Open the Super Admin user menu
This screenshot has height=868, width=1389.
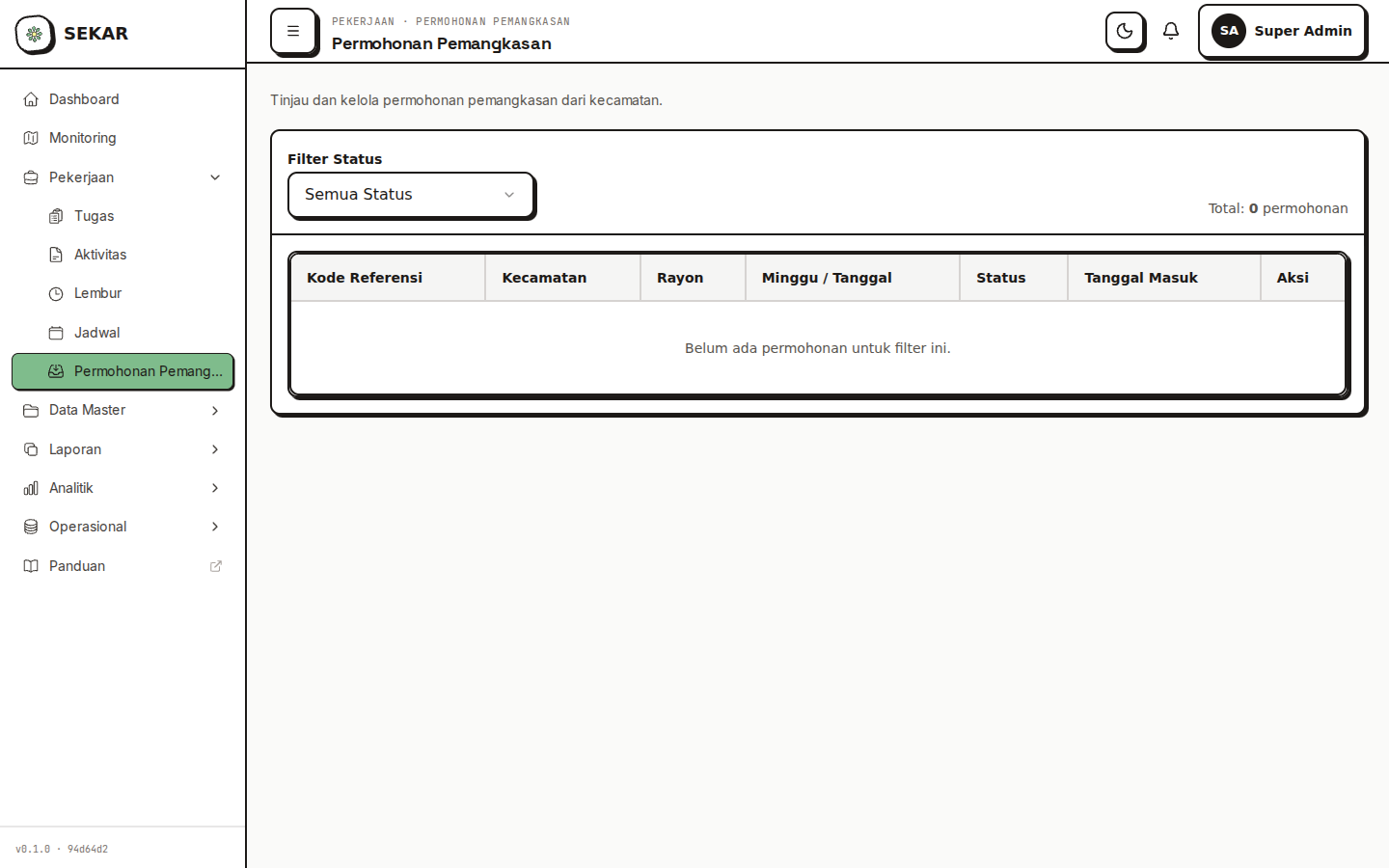[x=1282, y=31]
